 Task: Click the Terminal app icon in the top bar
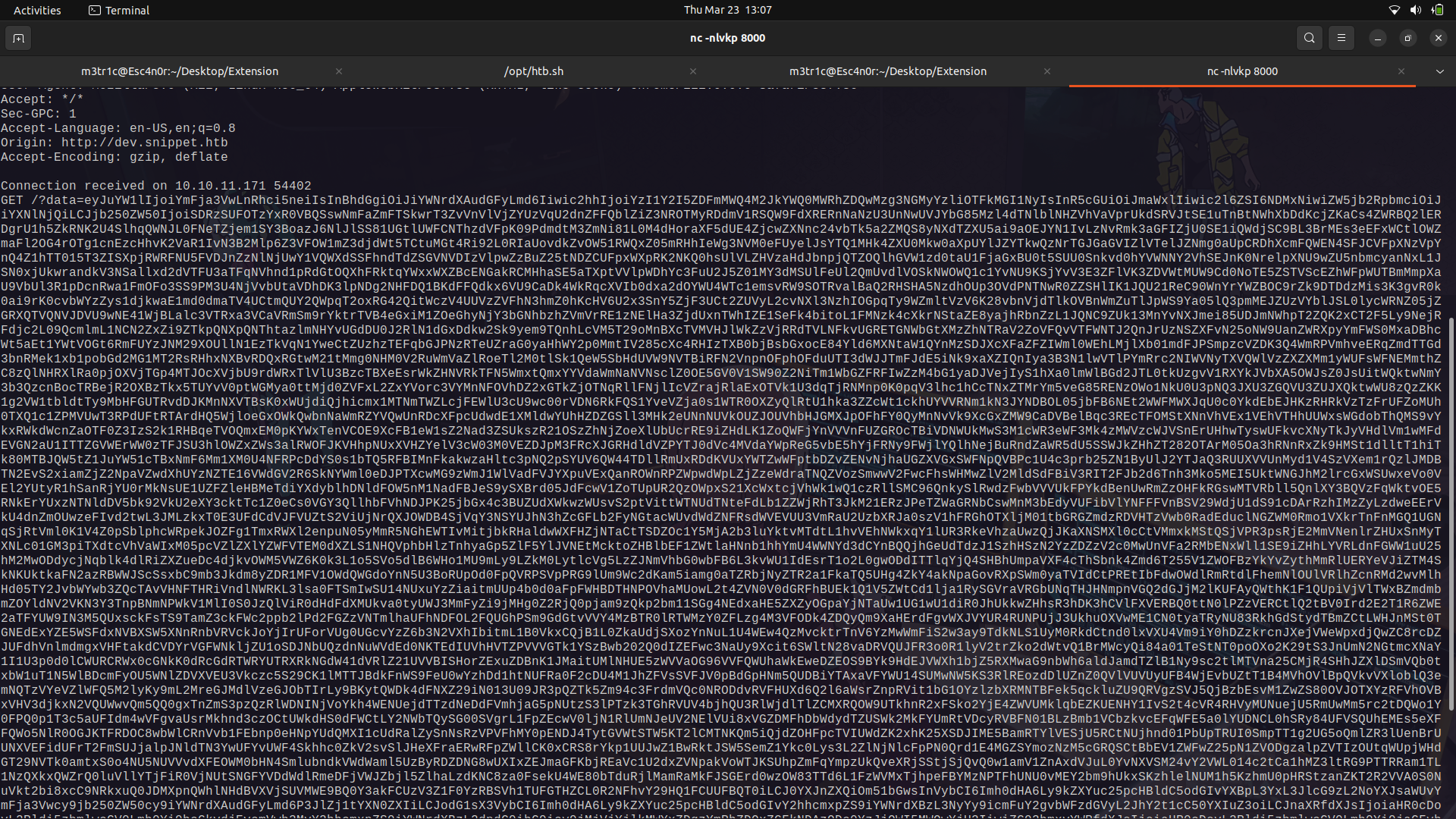[x=96, y=10]
